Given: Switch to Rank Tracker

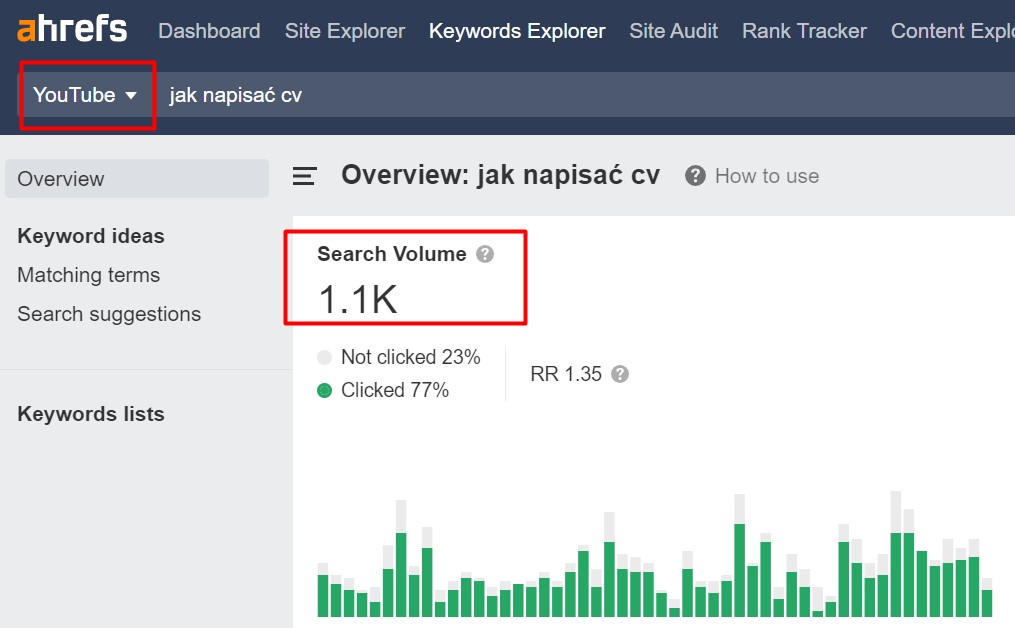Looking at the screenshot, I should [x=804, y=30].
